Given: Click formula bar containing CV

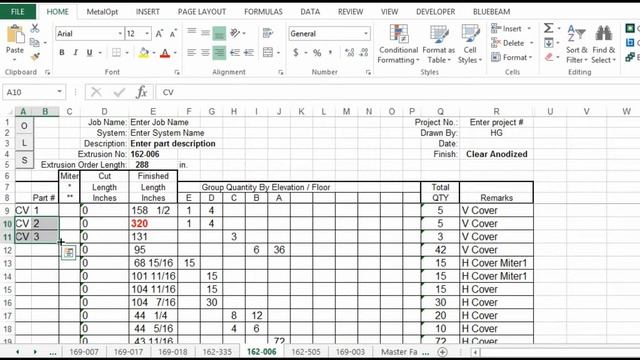Looking at the screenshot, I should (x=398, y=92).
